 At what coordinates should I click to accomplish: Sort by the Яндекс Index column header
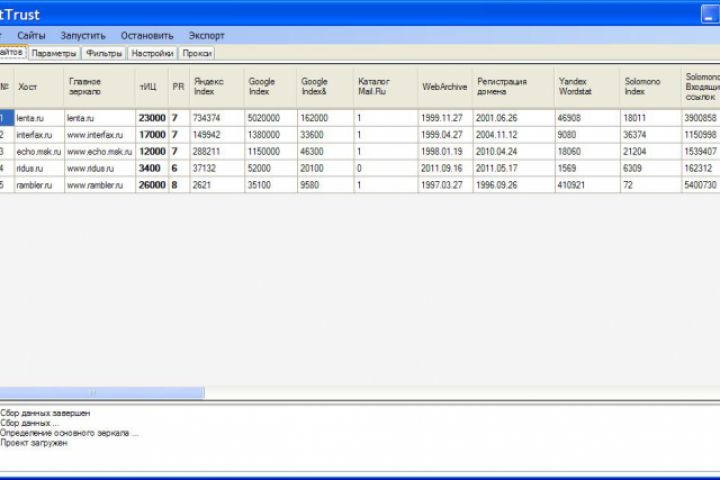point(217,86)
